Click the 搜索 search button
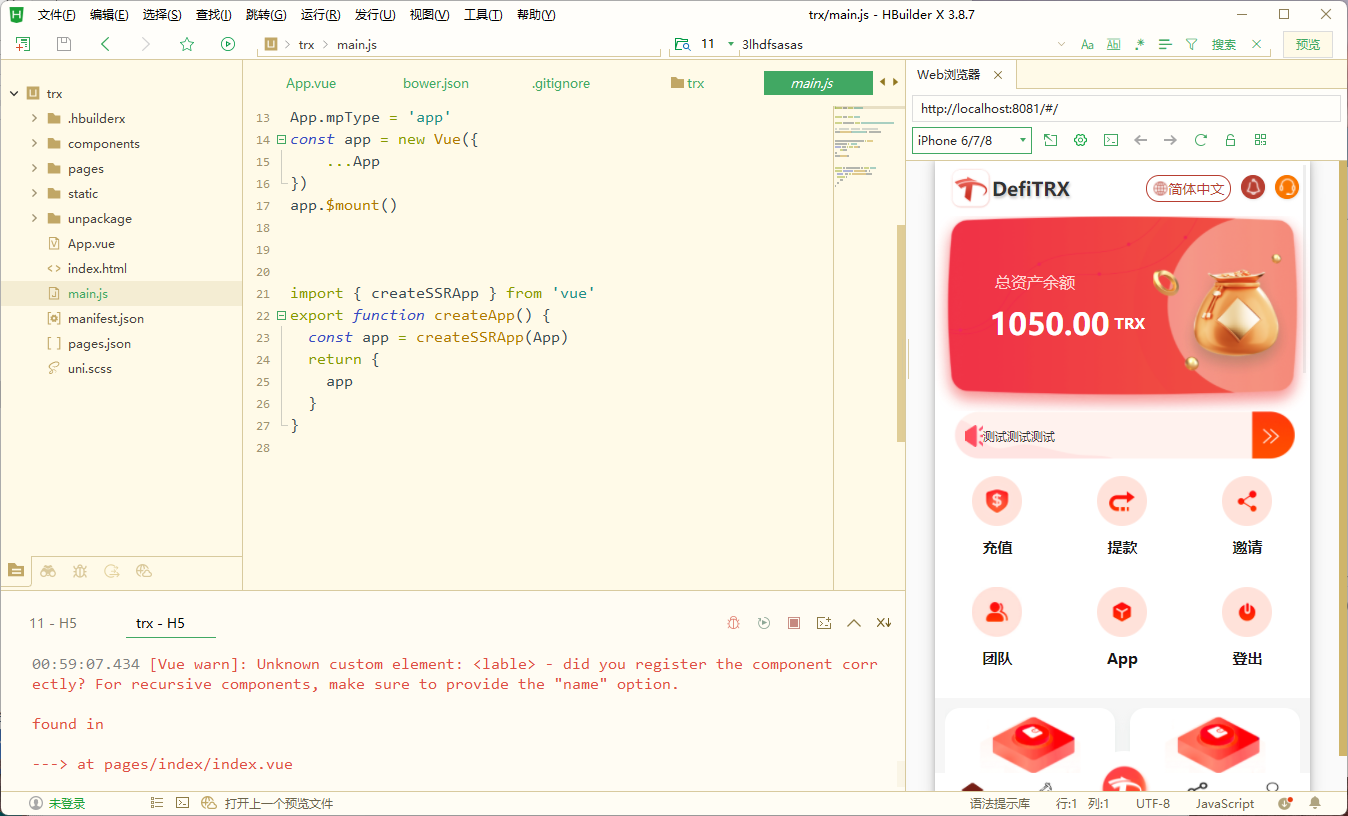 coord(1224,44)
